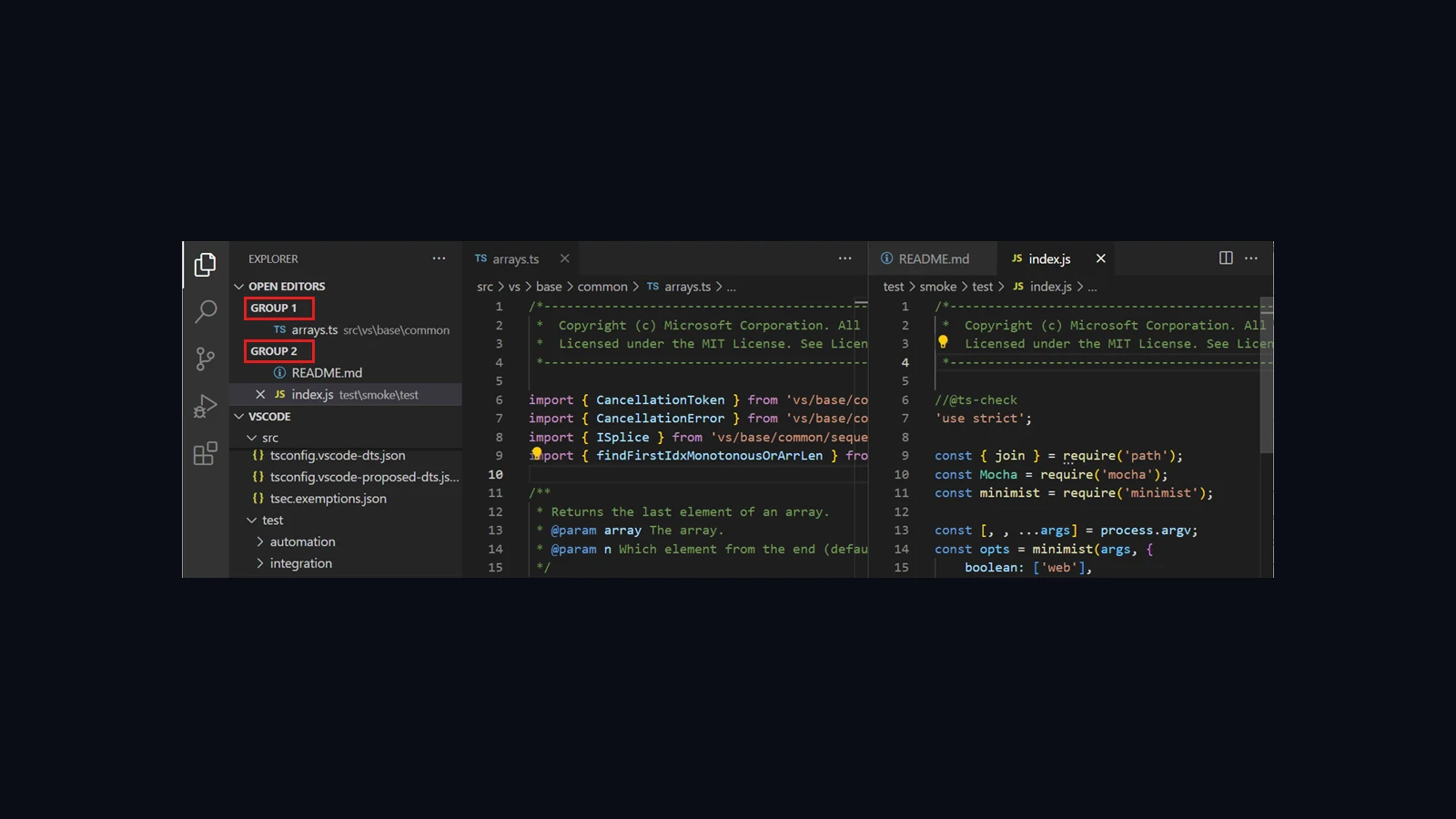Open the Source Control view
Screen dimensions: 1456x819
(206, 359)
